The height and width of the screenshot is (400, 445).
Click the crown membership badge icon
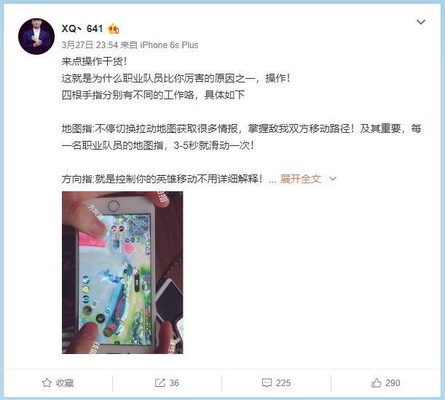coord(113,29)
